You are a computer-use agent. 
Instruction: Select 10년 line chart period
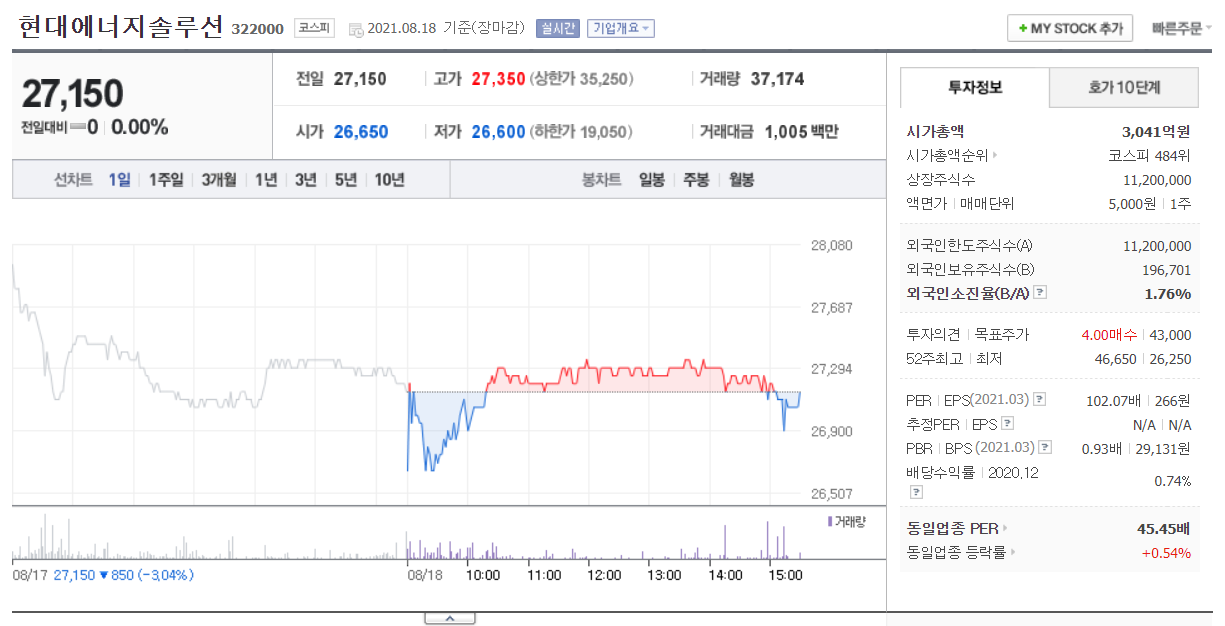coord(389,180)
